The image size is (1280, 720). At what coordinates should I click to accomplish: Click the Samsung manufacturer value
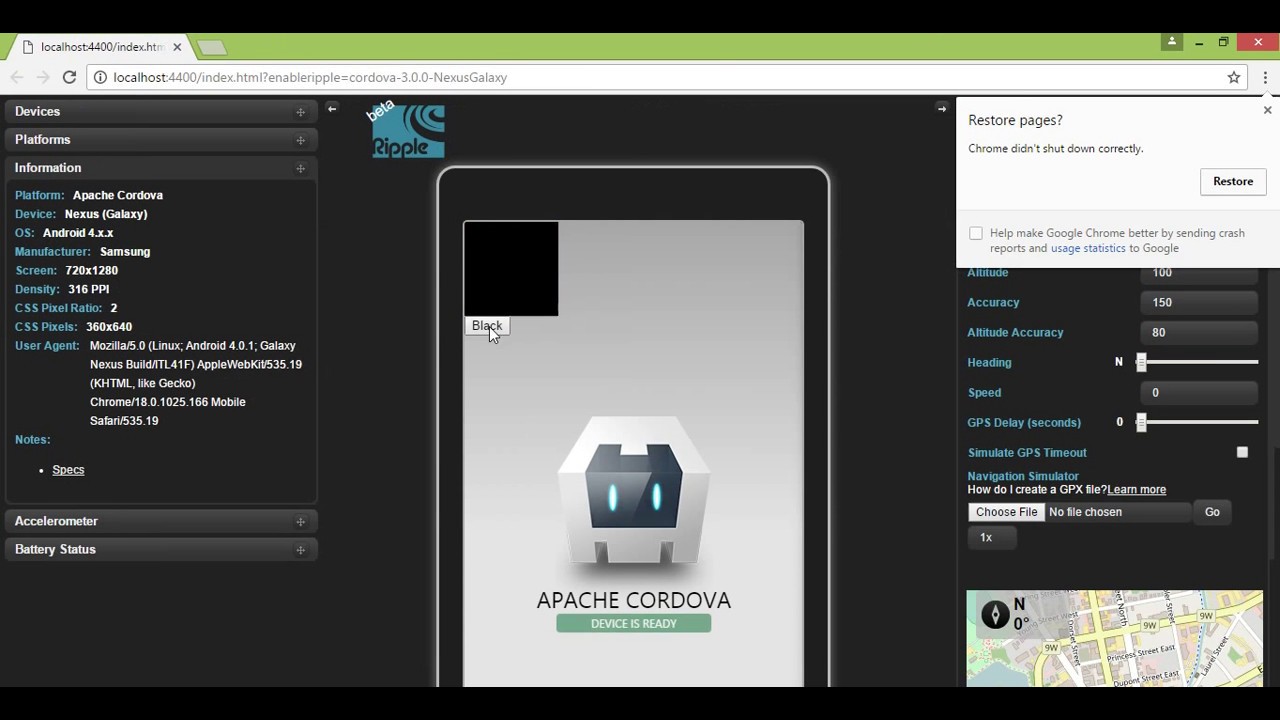[125, 252]
